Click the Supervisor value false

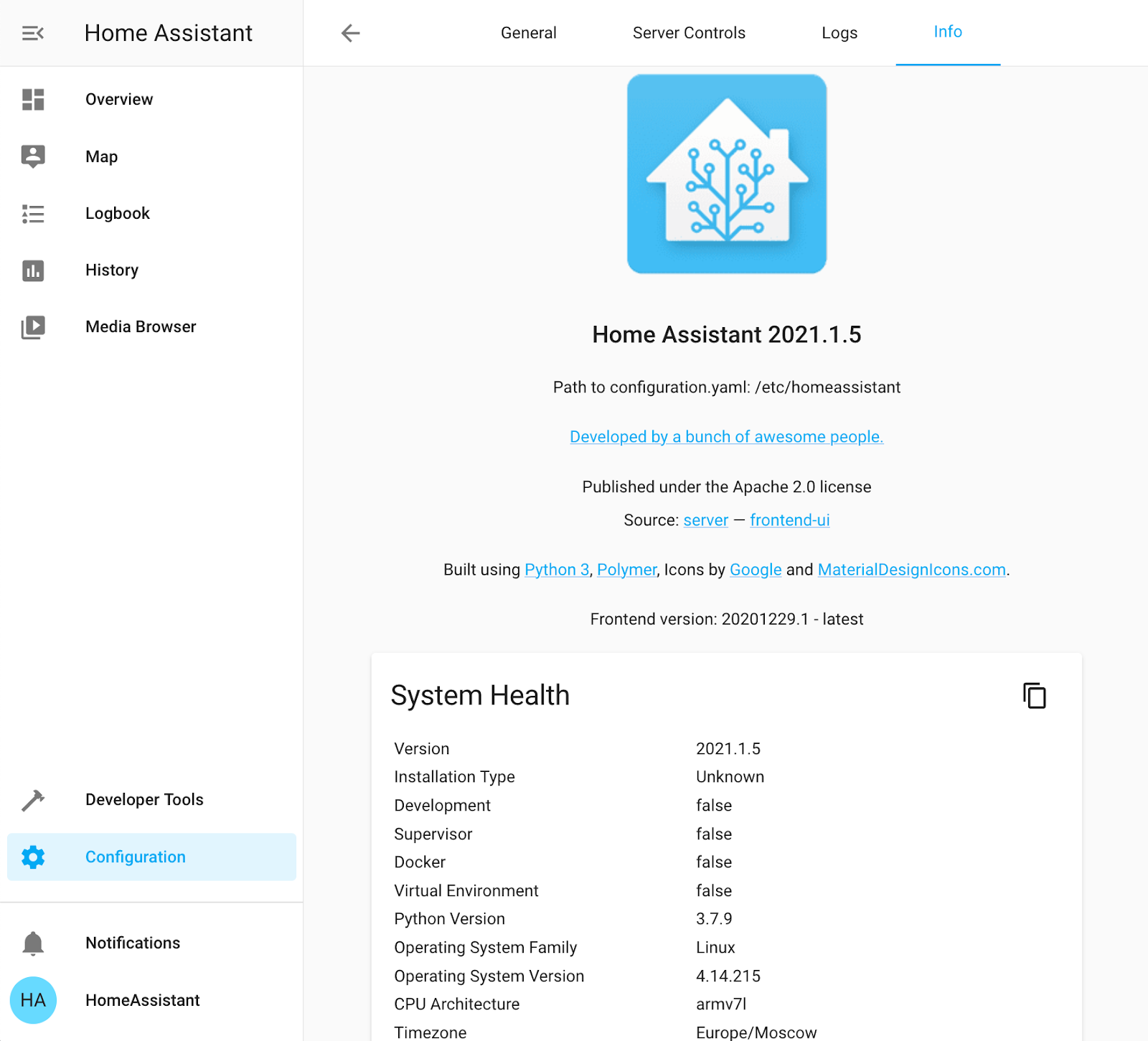(714, 834)
